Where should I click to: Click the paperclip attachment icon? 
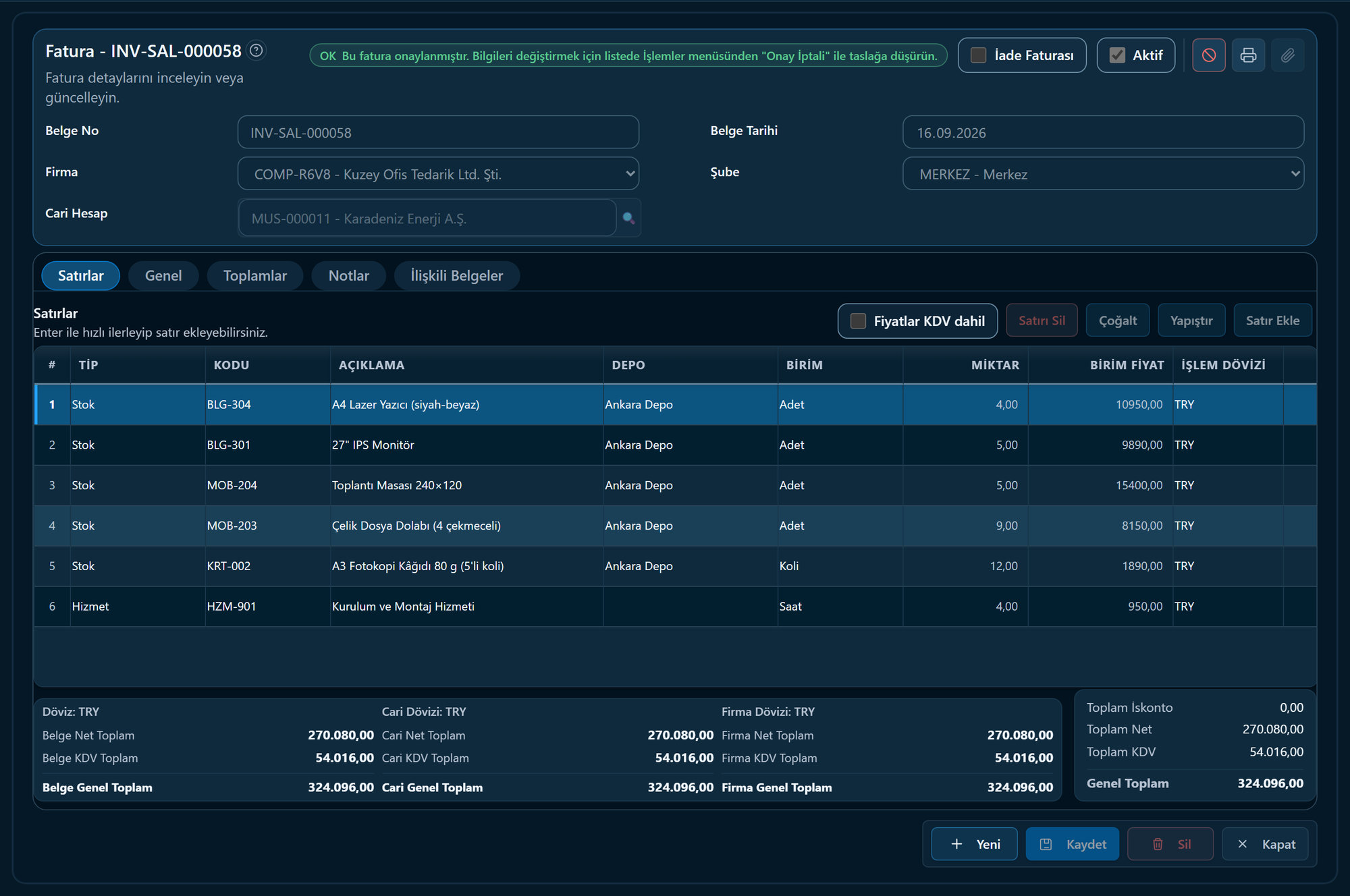click(1287, 55)
